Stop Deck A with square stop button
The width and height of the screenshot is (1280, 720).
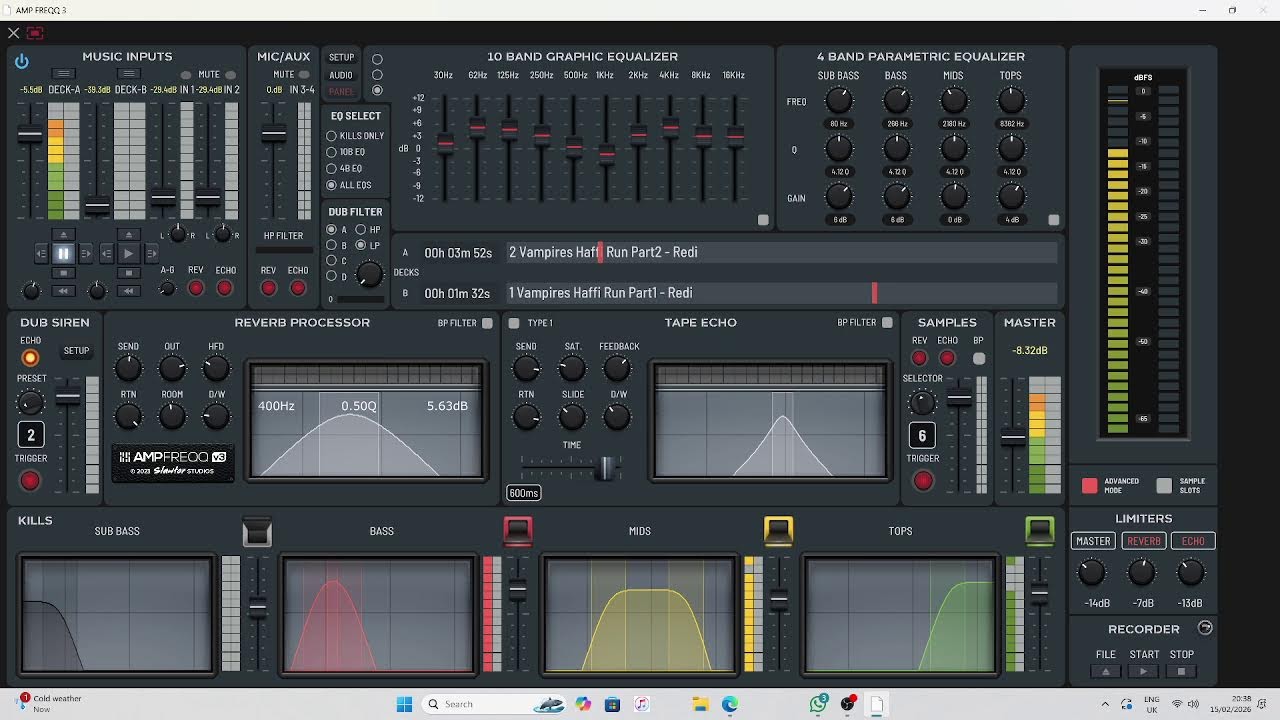[x=63, y=273]
